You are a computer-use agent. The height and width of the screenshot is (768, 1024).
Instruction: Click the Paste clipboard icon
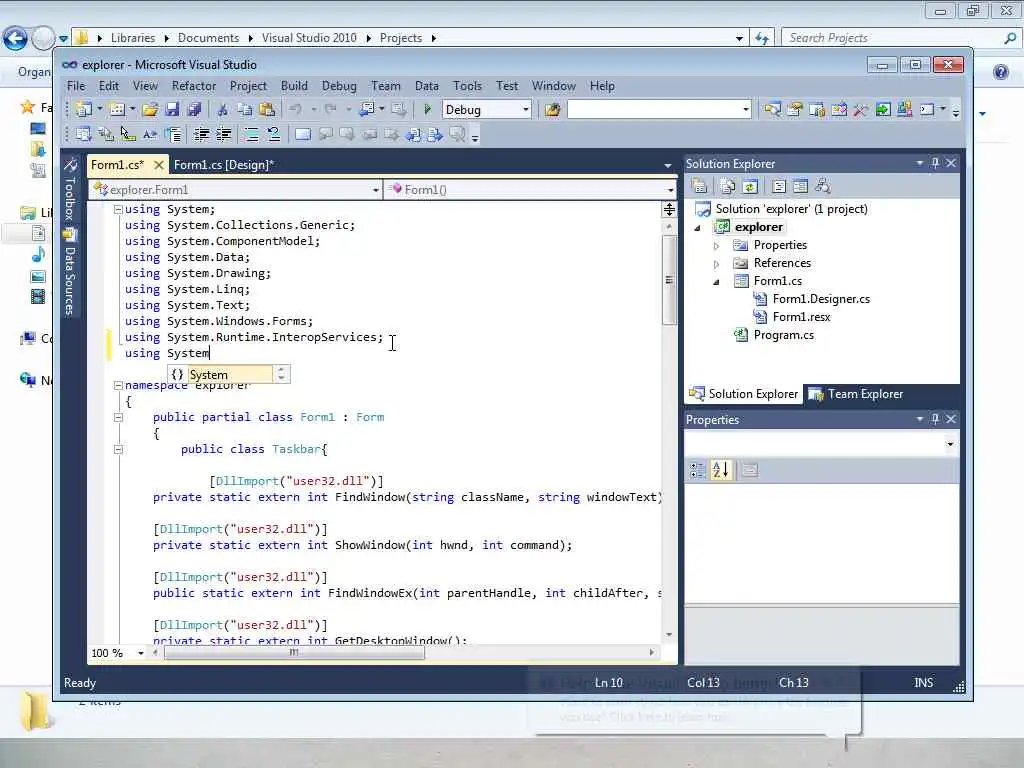tap(266, 110)
